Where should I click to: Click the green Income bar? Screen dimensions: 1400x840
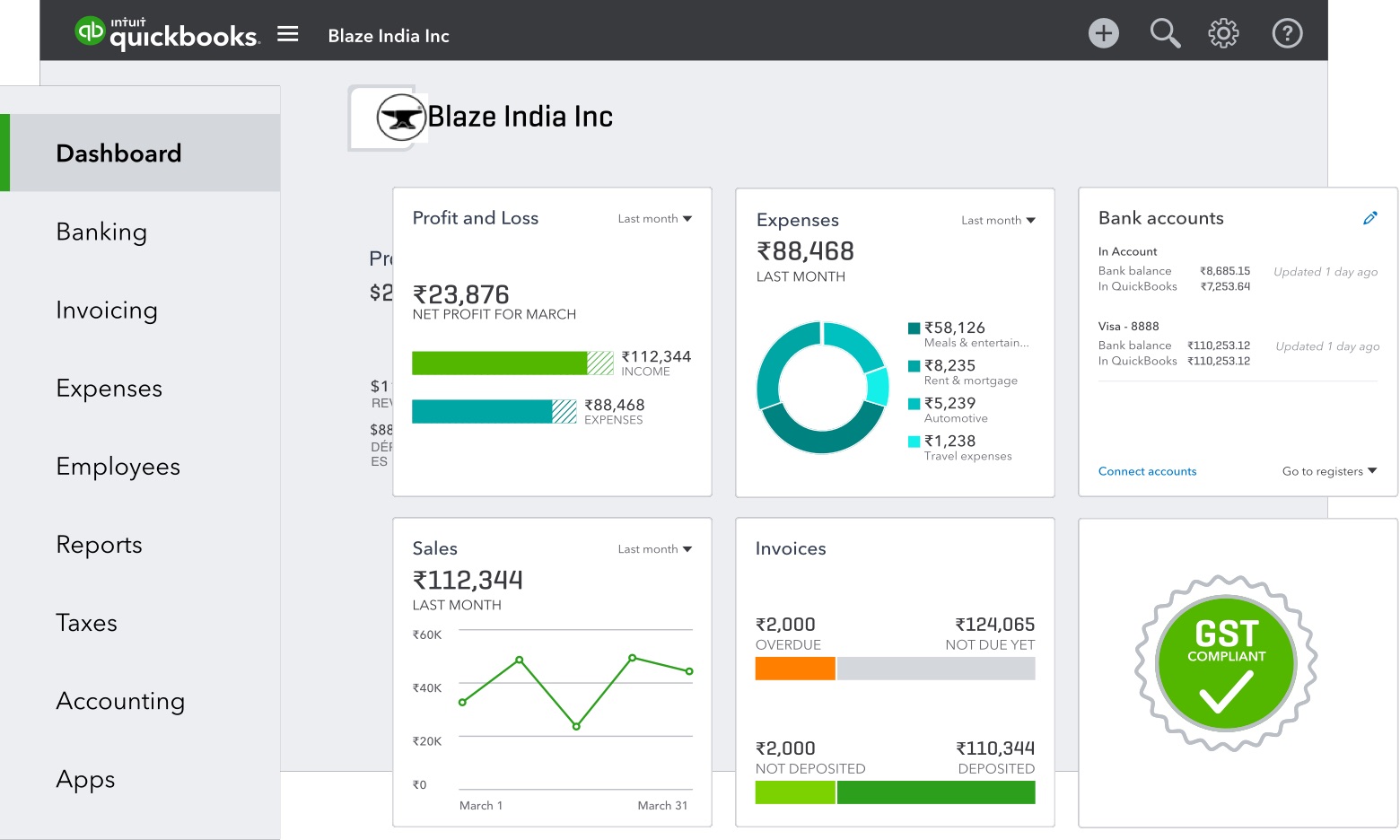coord(499,363)
